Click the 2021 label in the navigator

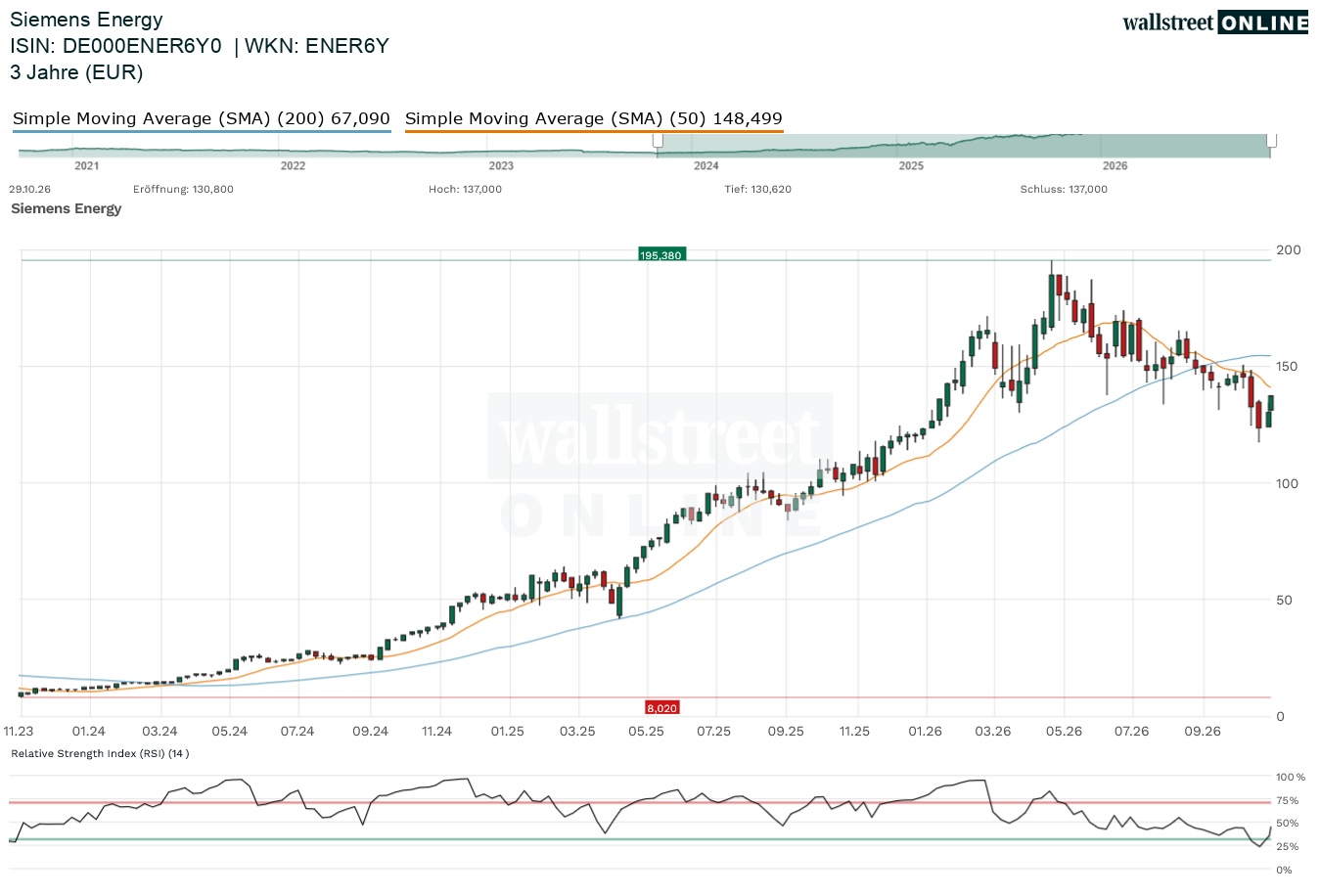[87, 166]
